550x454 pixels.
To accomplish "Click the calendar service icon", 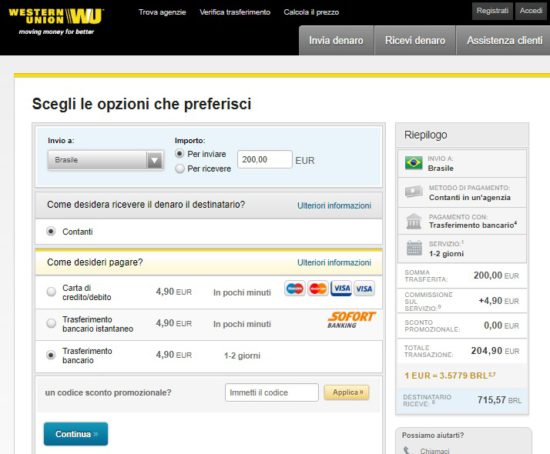I will (x=414, y=248).
